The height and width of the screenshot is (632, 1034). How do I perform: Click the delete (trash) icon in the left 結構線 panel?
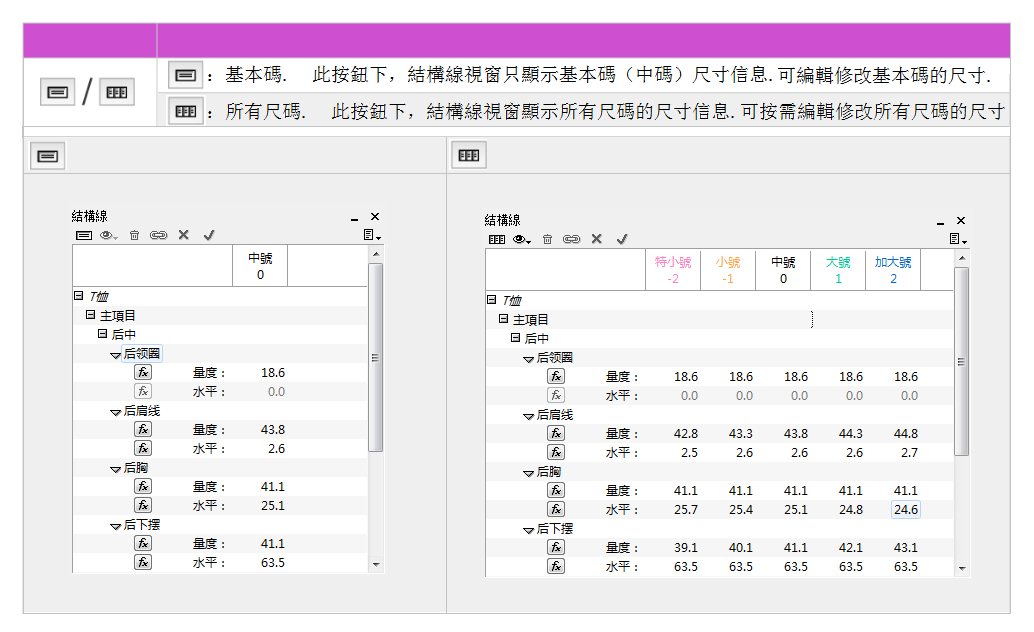pyautogui.click(x=134, y=235)
